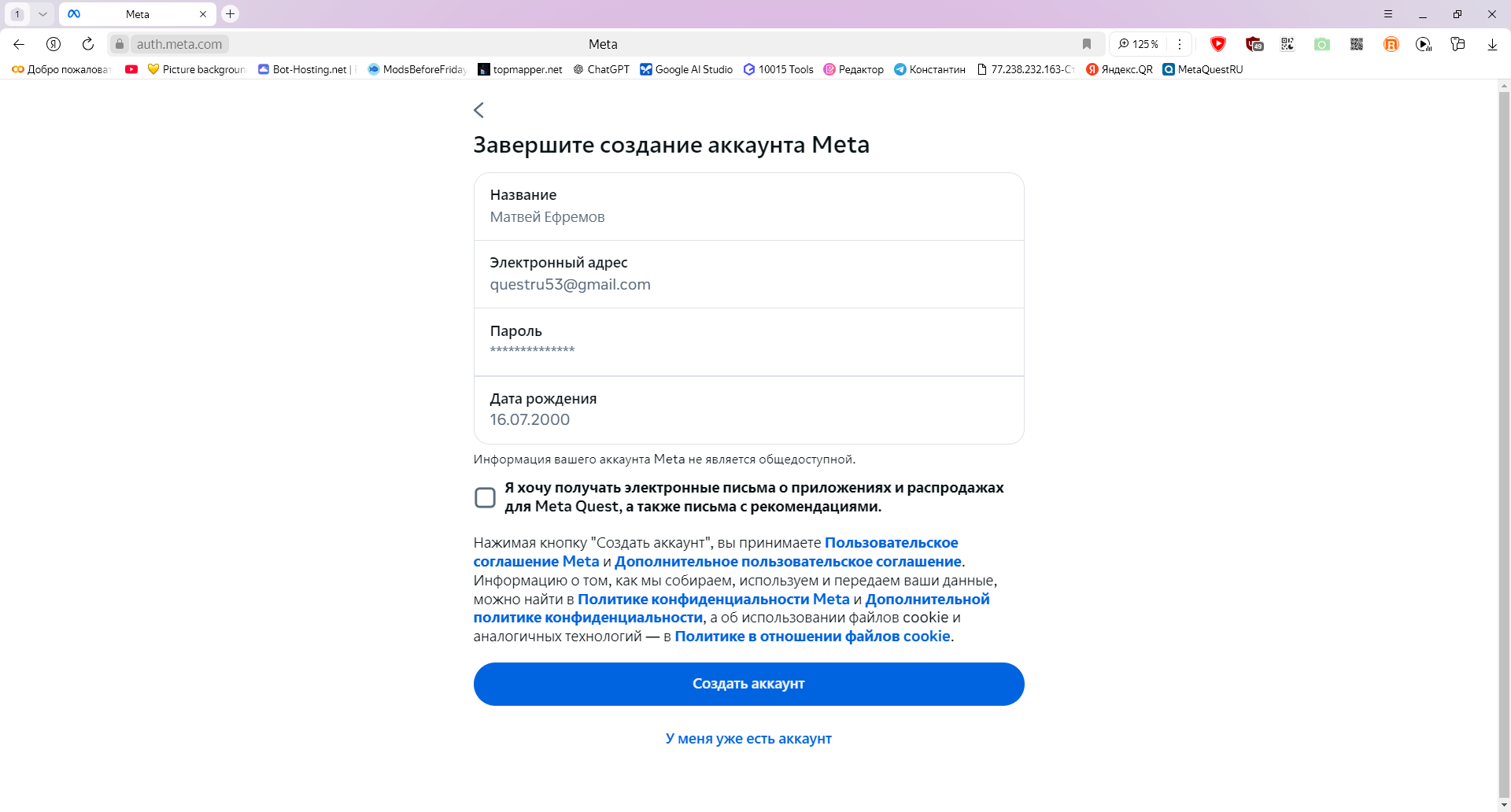Screen dimensions: 1511x812
Task: Open the red shield extension with 49 badge
Action: 1254,44
